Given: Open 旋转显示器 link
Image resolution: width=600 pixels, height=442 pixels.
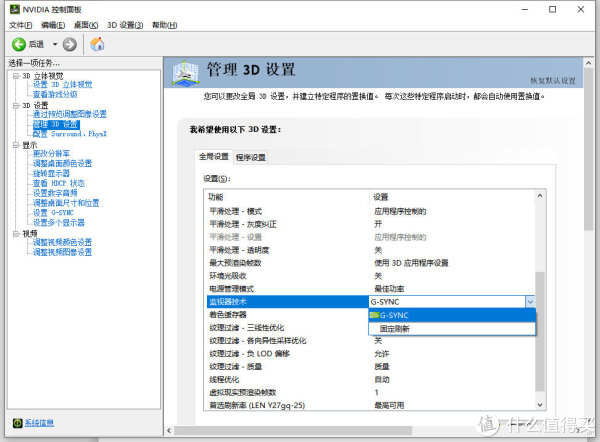Looking at the screenshot, I should [x=51, y=173].
